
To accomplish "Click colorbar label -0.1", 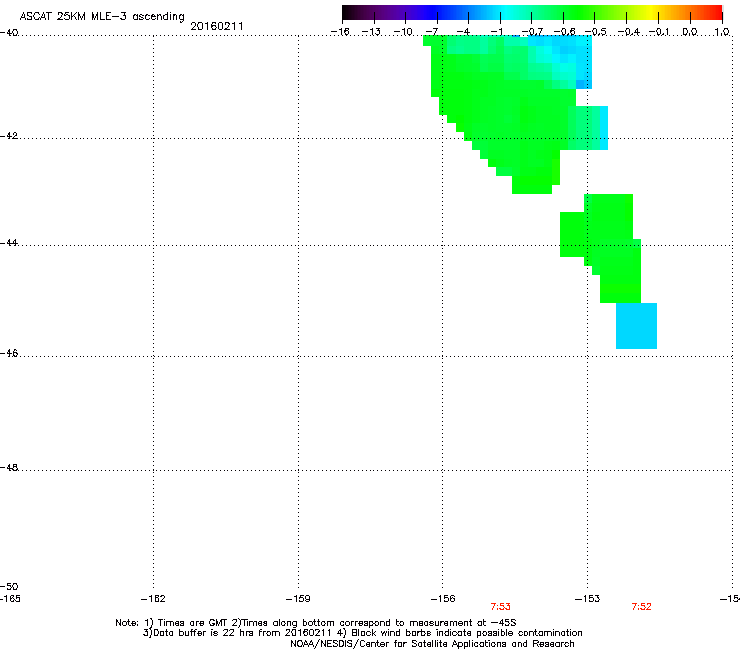I will tap(659, 32).
